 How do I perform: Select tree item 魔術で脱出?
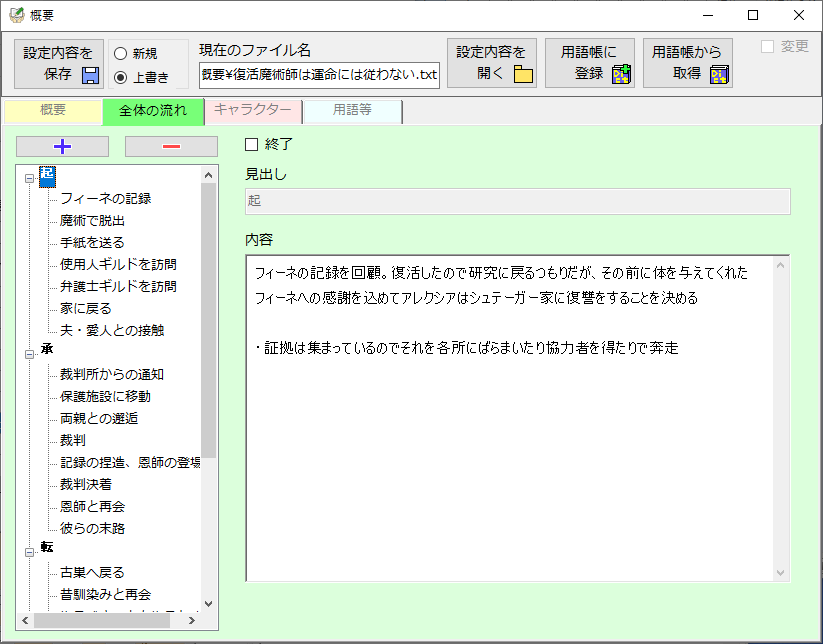(92, 220)
